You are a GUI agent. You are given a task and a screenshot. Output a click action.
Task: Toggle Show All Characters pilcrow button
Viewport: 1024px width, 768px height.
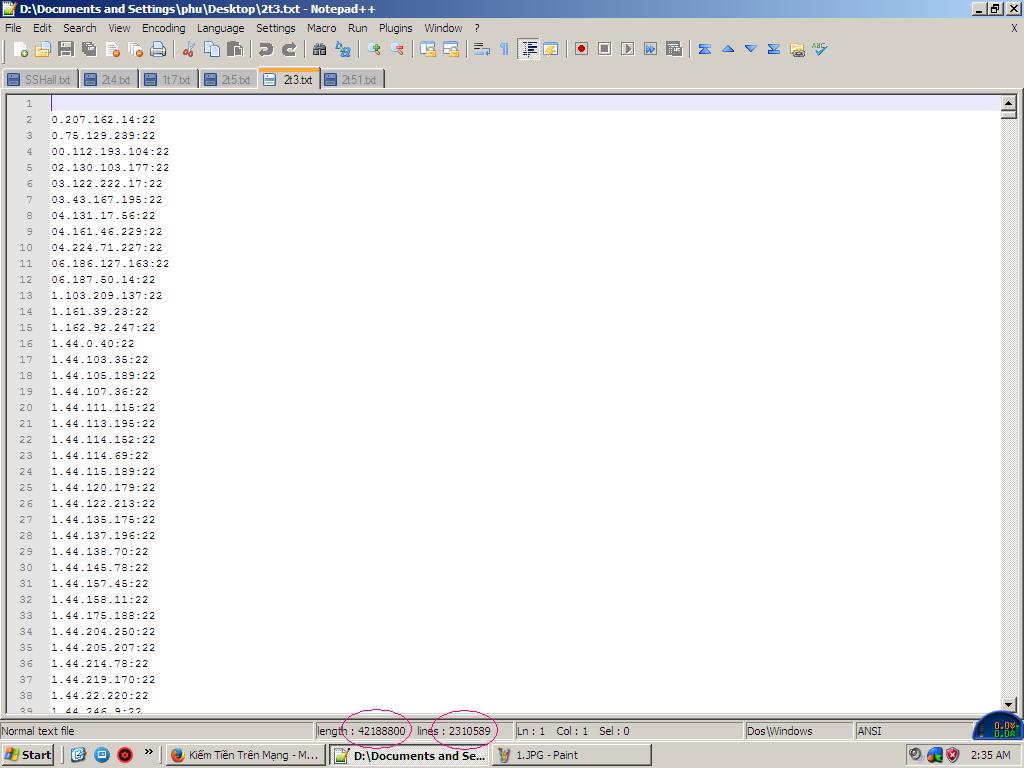click(x=504, y=49)
